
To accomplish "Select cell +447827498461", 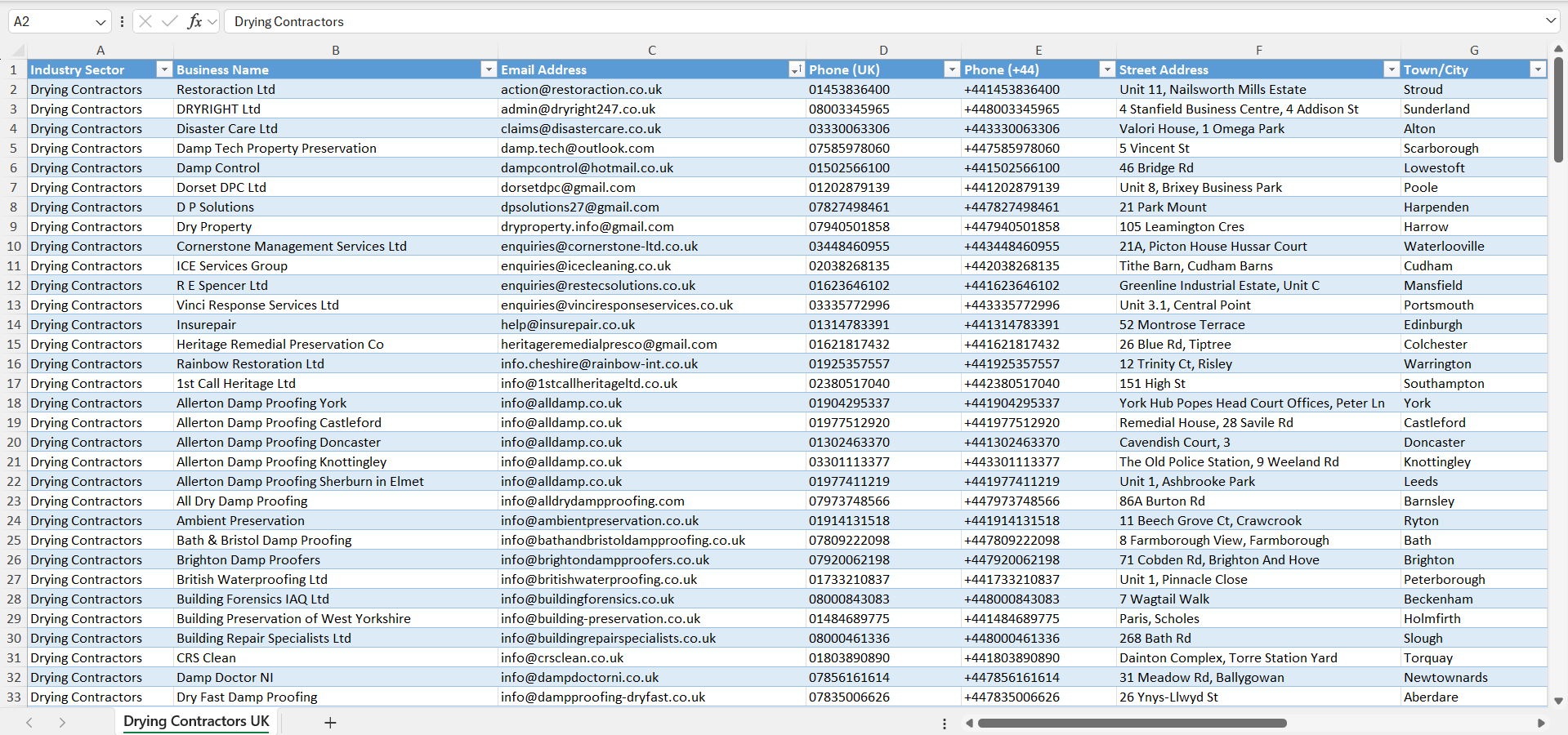I will pos(1039,207).
